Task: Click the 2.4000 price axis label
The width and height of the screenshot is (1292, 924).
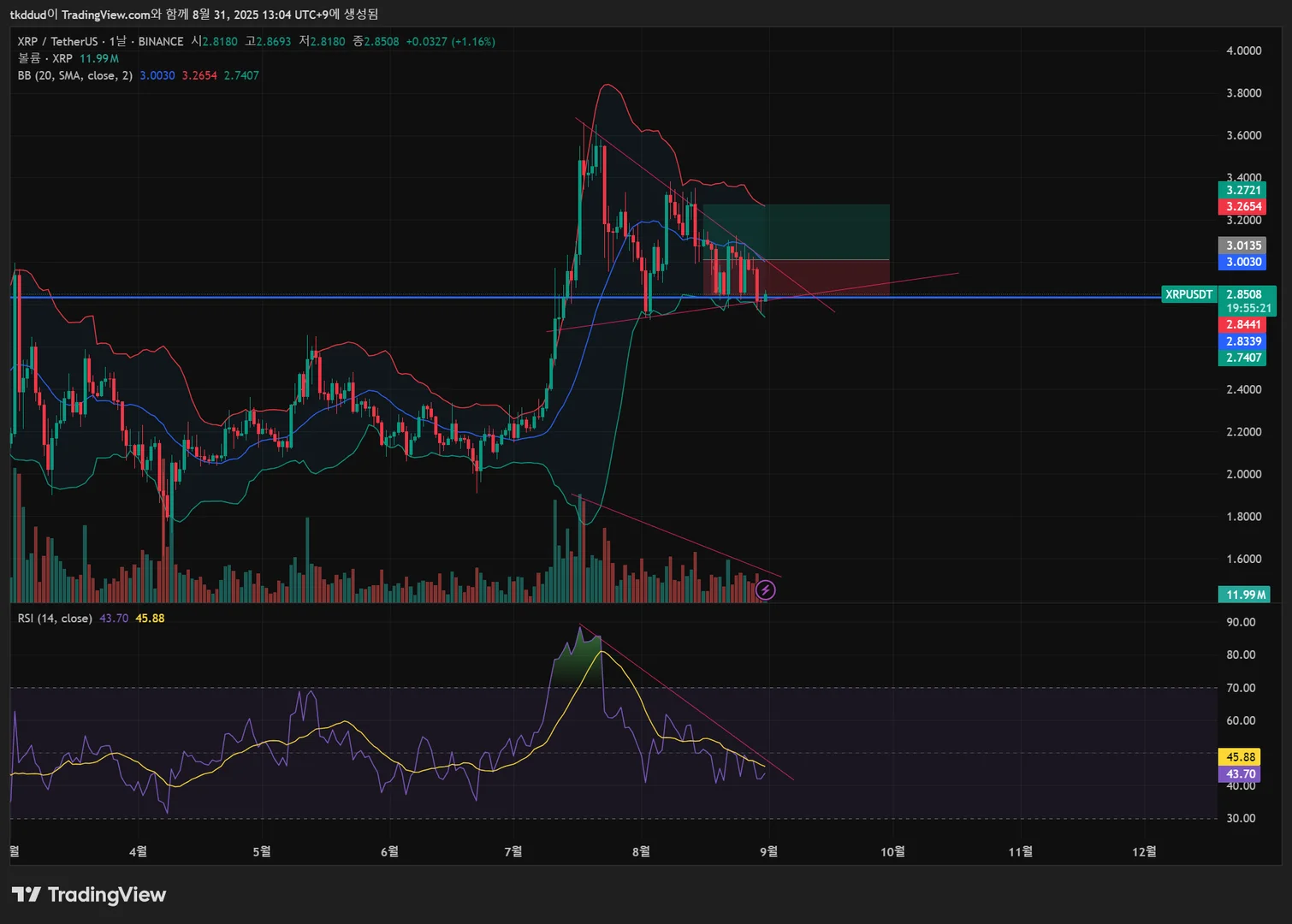Action: tap(1243, 389)
